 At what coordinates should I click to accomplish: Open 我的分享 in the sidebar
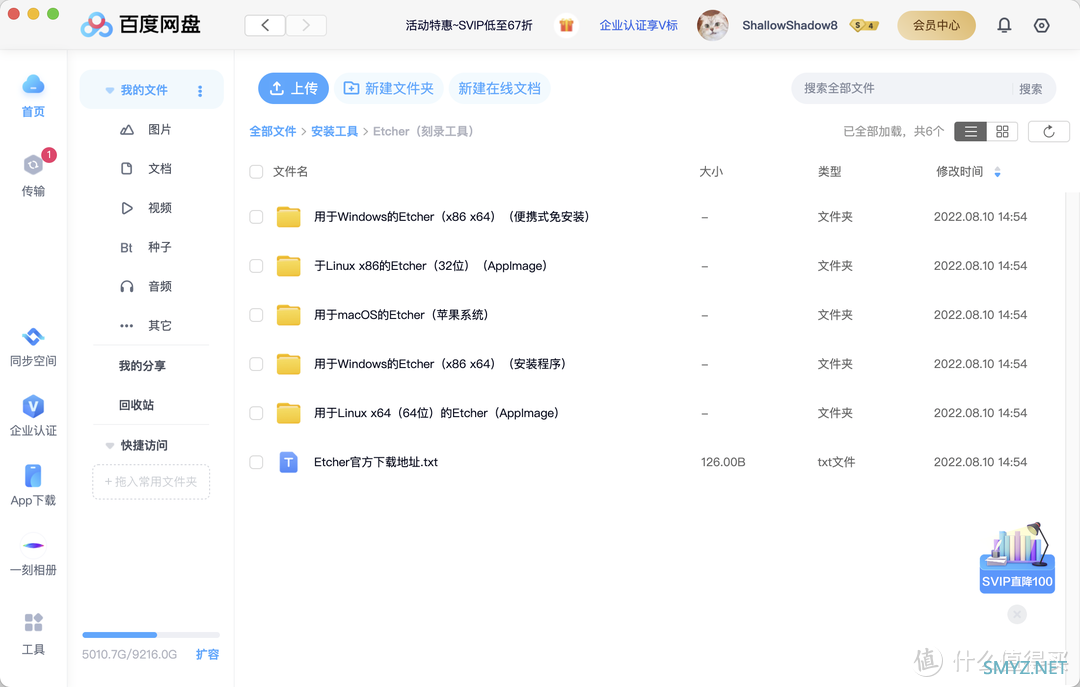click(x=142, y=366)
